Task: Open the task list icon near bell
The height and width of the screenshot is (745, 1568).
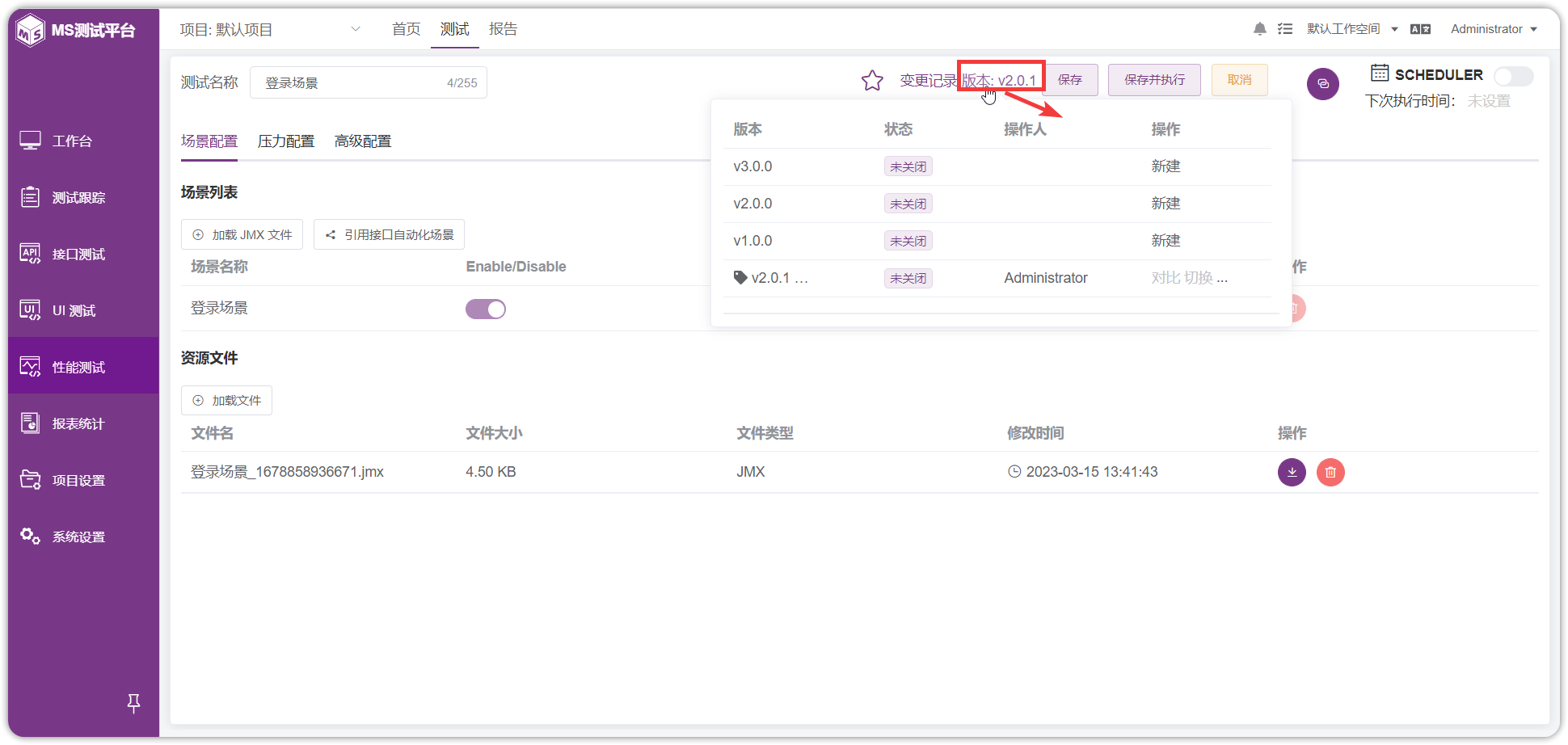Action: [x=1285, y=29]
